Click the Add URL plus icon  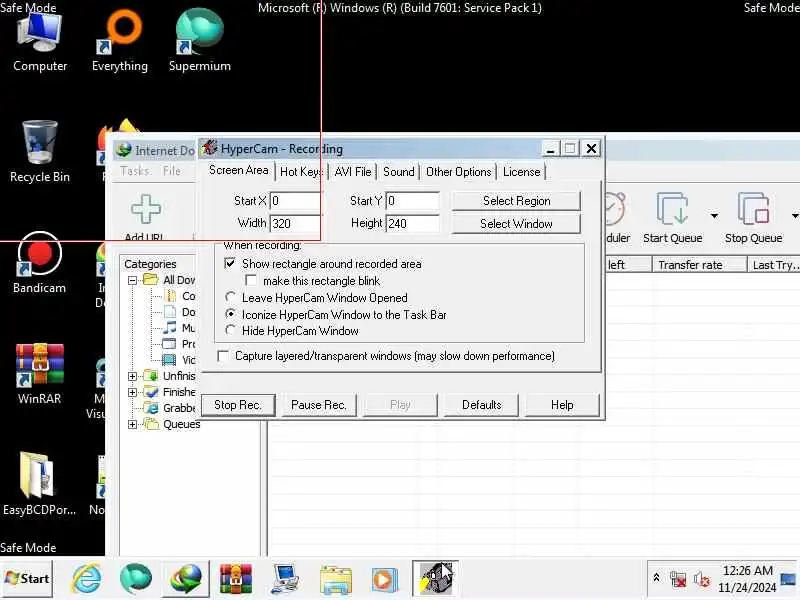pos(146,209)
